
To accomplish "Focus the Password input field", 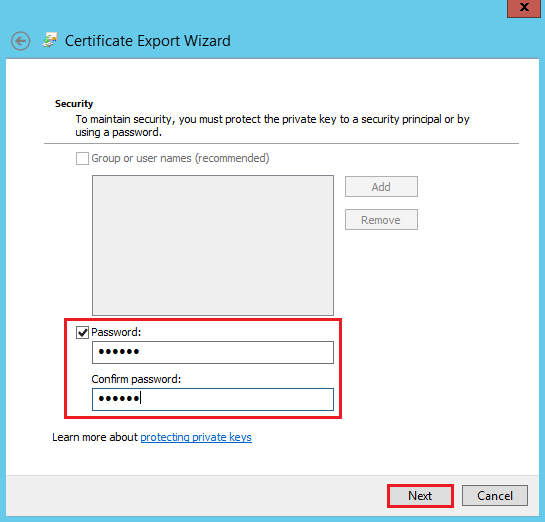I will (x=213, y=352).
